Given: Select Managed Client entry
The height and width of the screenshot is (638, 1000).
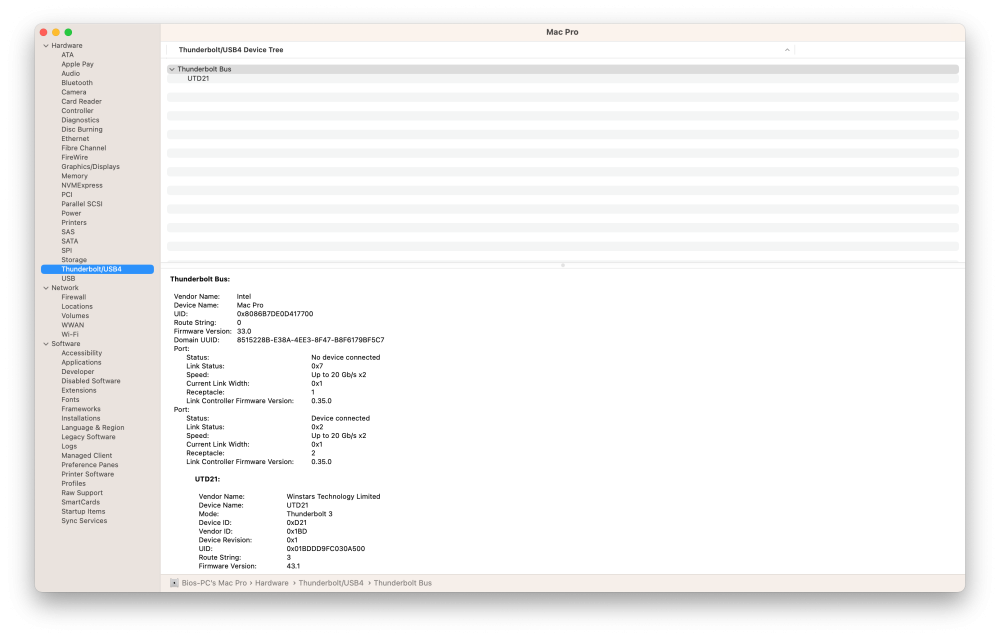Looking at the screenshot, I should click(86, 456).
